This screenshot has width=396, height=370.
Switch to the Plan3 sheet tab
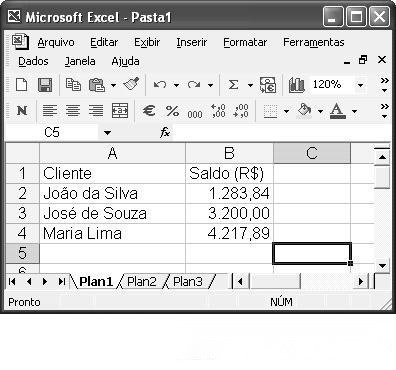[188, 282]
